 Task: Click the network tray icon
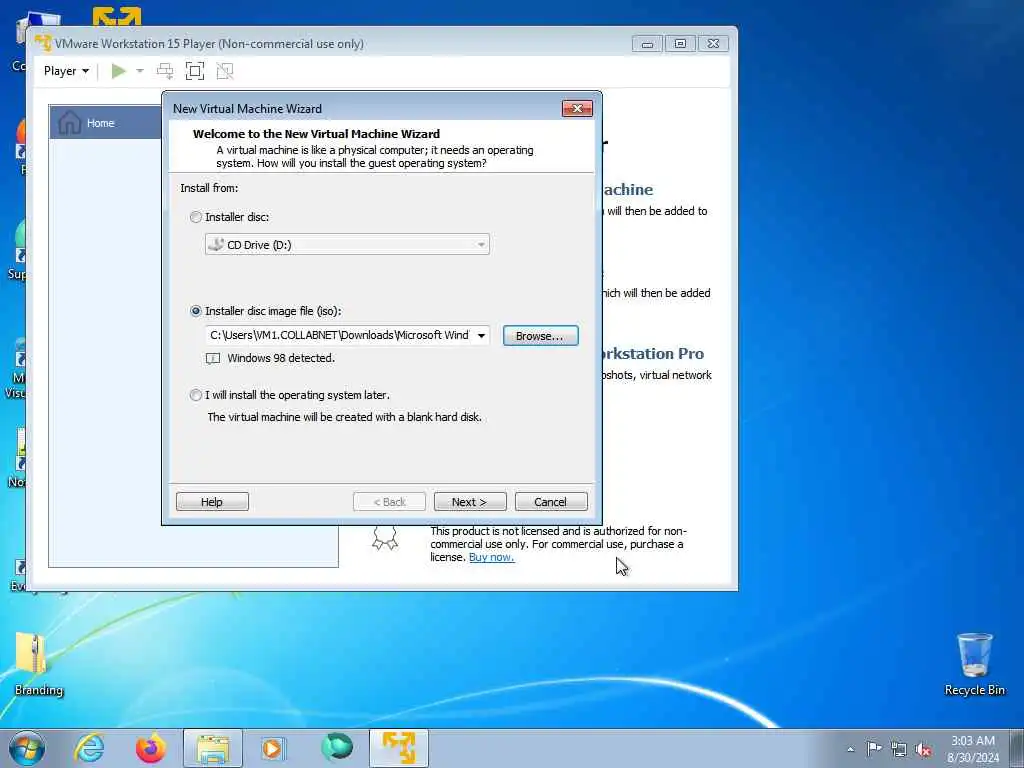pos(899,749)
